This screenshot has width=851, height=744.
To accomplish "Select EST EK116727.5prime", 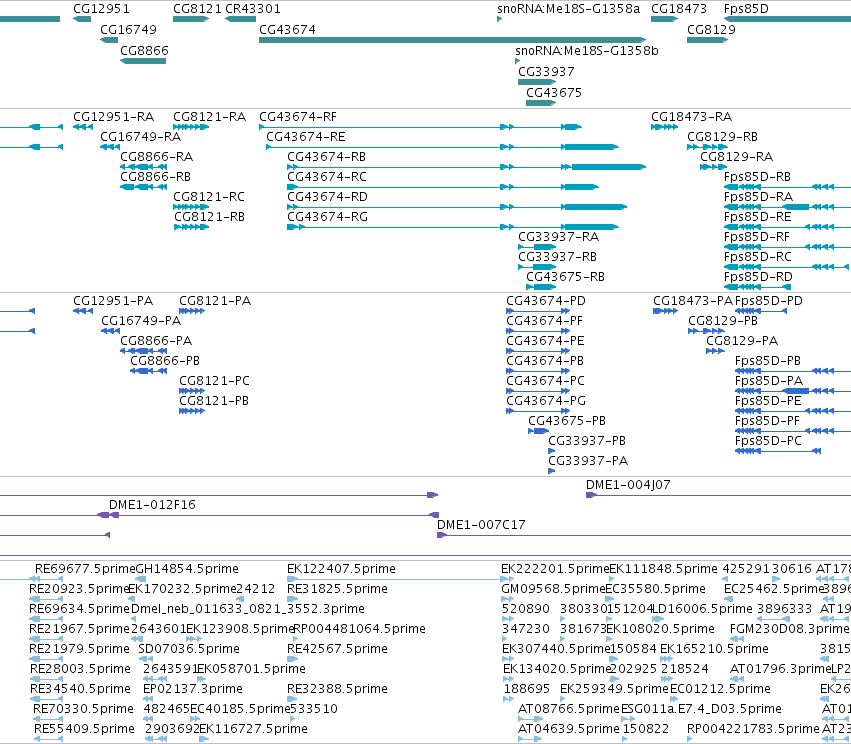I will (253, 729).
